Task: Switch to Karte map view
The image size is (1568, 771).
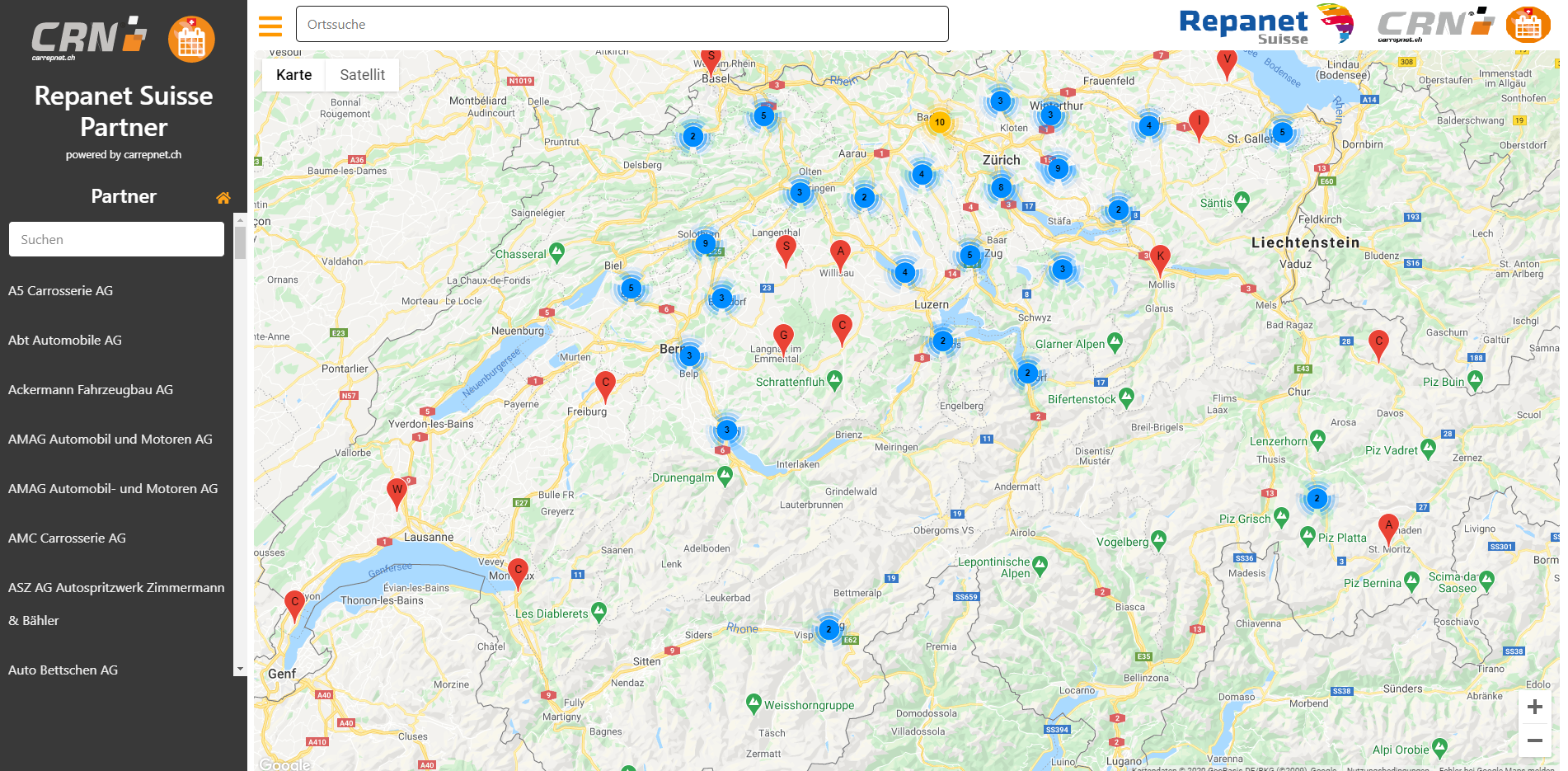Action: 293,75
